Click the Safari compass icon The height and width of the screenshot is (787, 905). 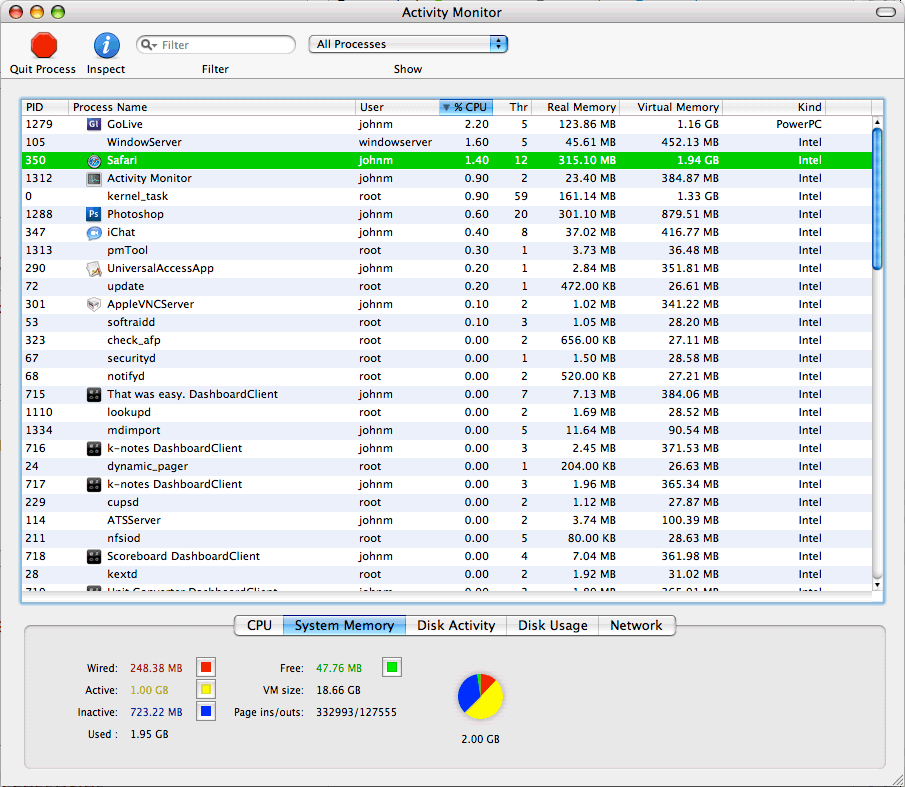tap(94, 160)
